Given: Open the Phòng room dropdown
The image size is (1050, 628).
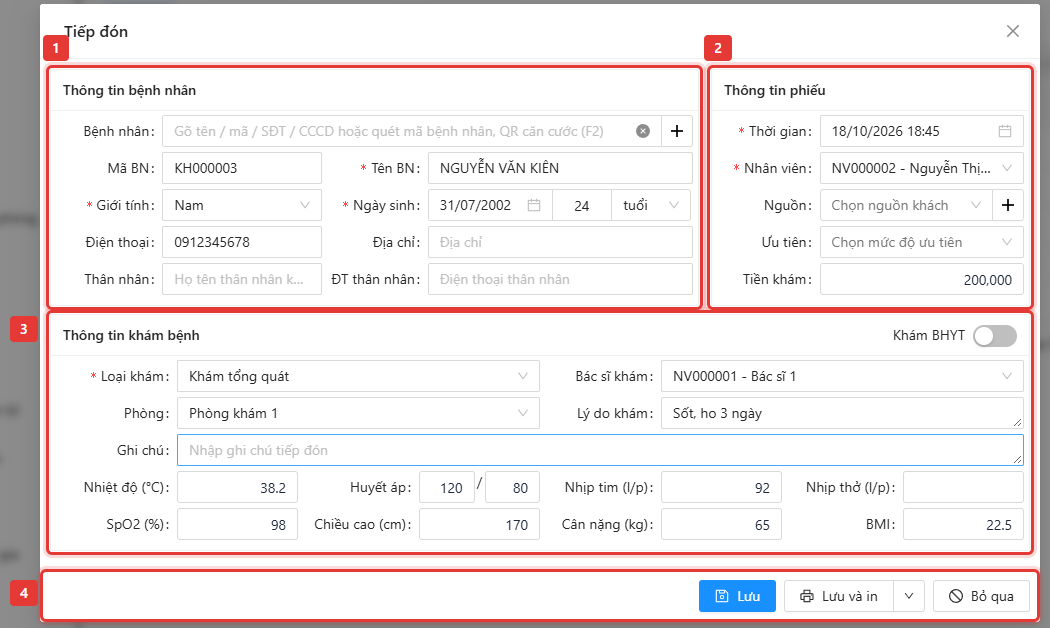Looking at the screenshot, I should pos(358,413).
